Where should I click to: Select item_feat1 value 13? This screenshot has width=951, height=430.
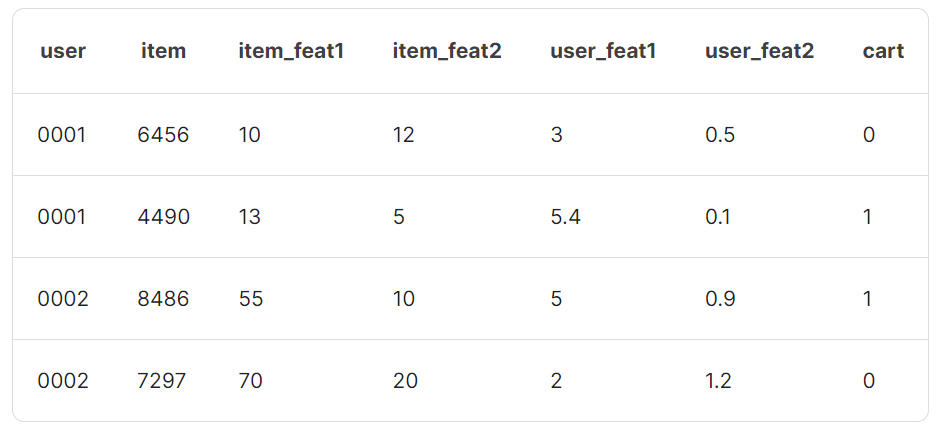(x=249, y=217)
